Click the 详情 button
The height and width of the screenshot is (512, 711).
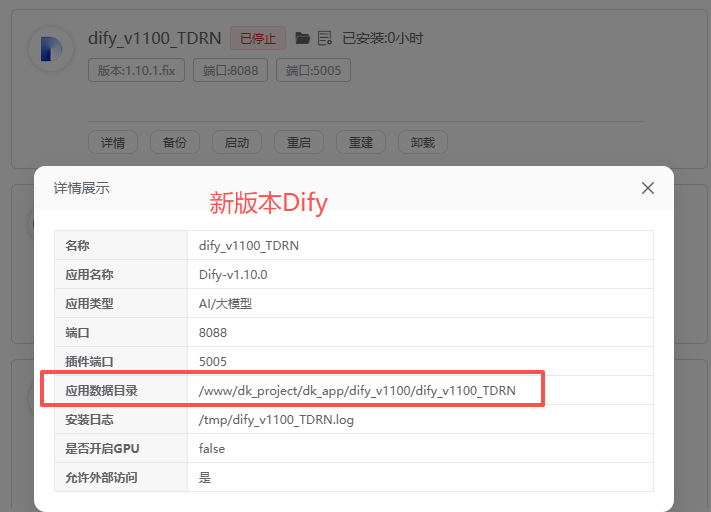point(113,143)
